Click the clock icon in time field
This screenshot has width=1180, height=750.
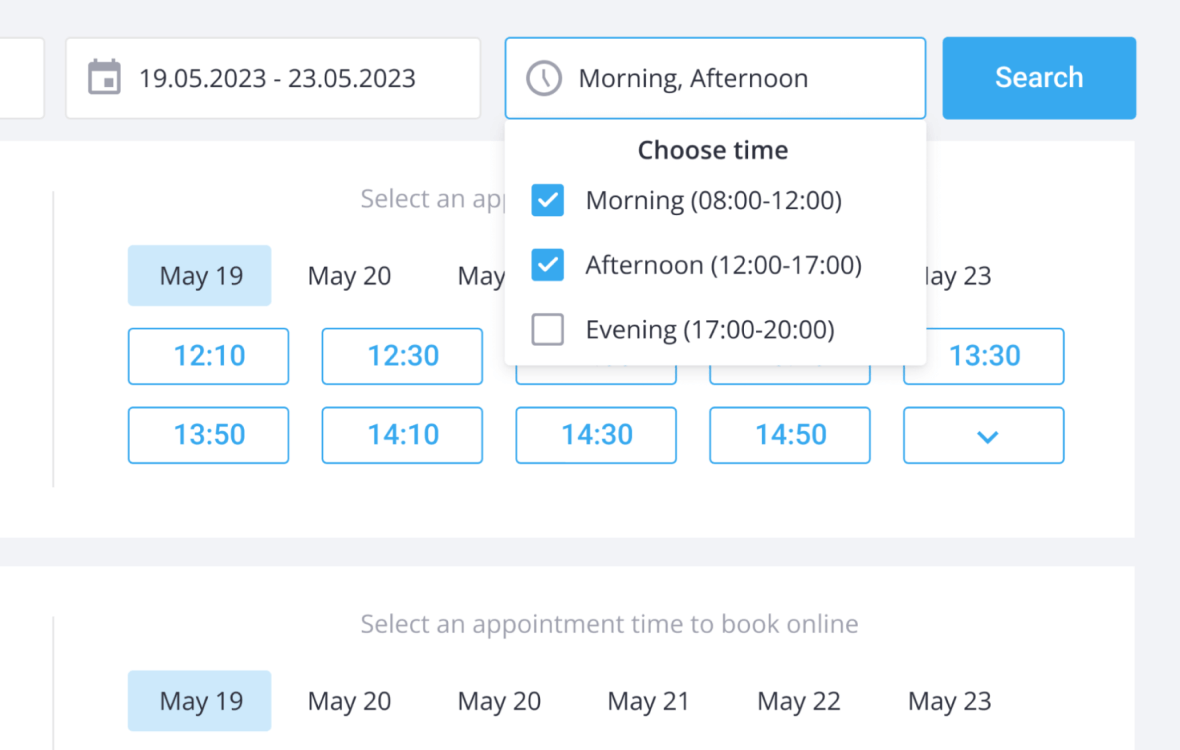(x=543, y=78)
